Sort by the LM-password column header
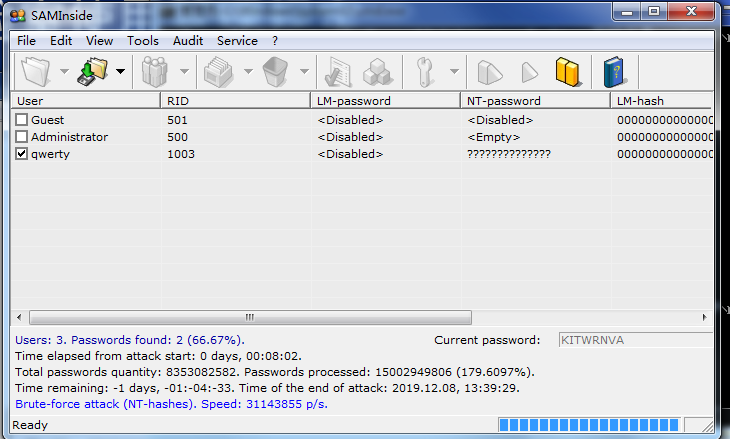This screenshot has width=730, height=439. (385, 101)
